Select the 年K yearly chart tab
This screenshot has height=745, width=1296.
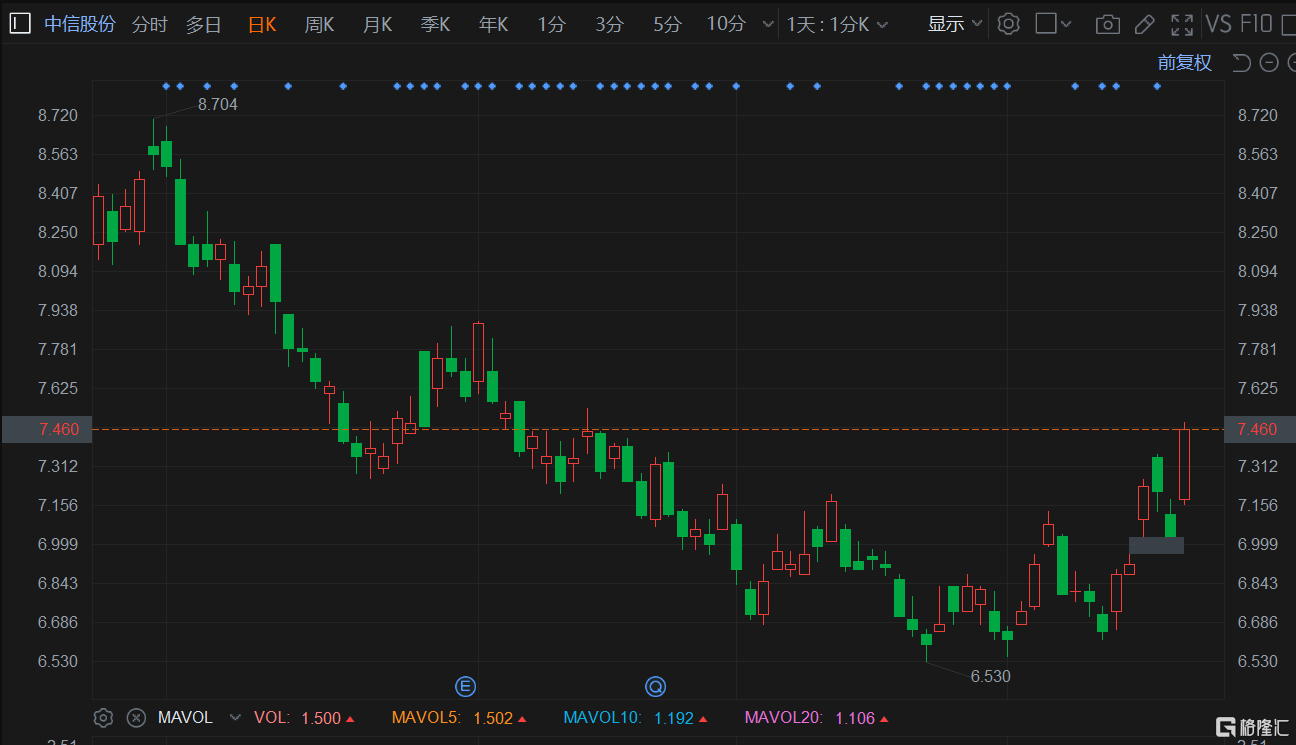click(x=494, y=24)
